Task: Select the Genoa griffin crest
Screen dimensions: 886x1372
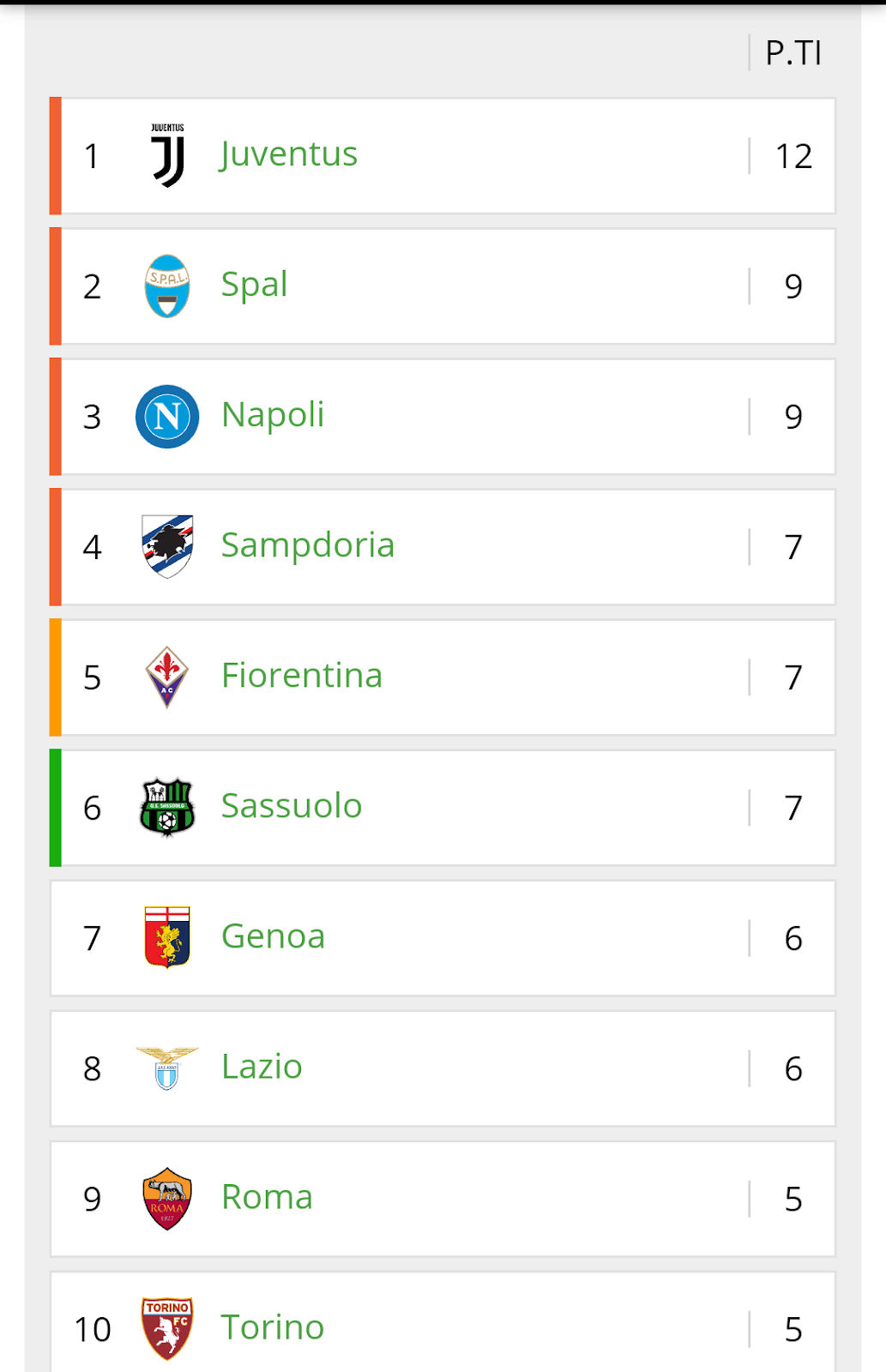Action: click(167, 937)
